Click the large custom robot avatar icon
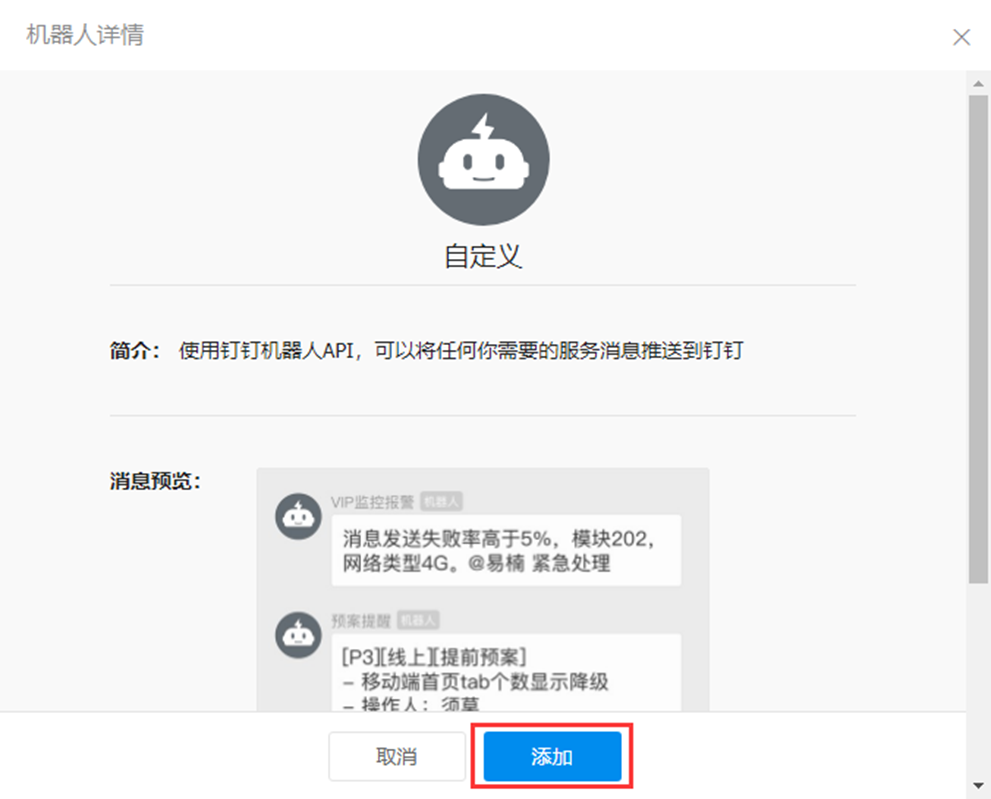Image resolution: width=991 pixels, height=799 pixels. [483, 159]
